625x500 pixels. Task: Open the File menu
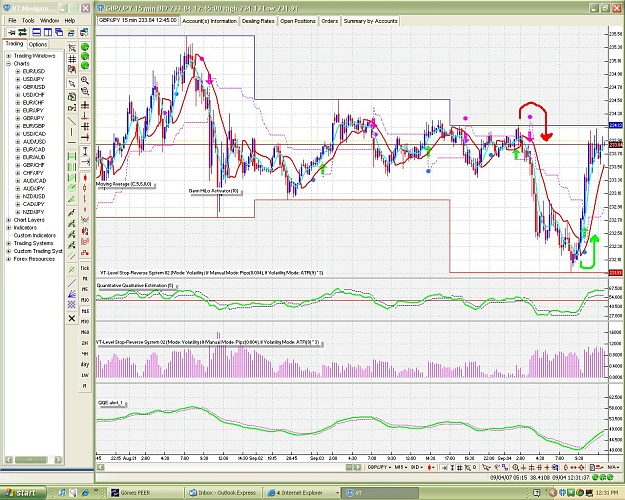coord(12,20)
